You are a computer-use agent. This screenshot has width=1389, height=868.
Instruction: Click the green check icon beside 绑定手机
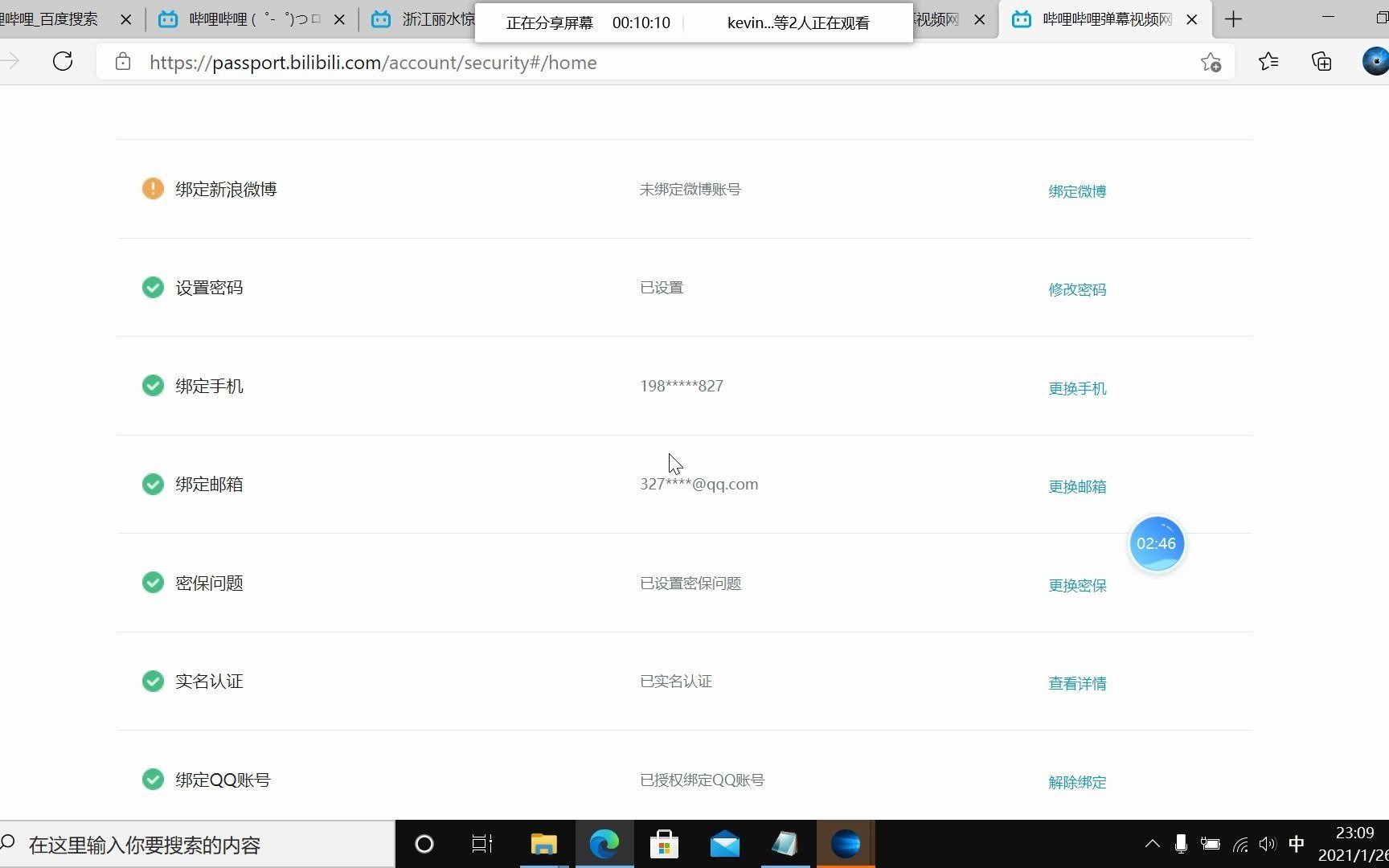tap(153, 386)
